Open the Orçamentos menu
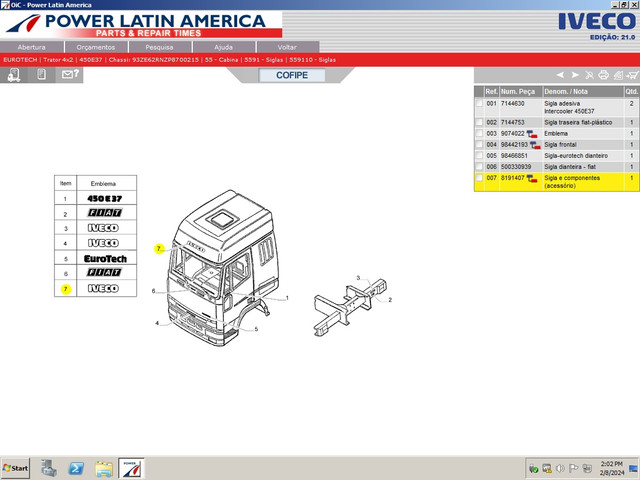Viewport: 640px width, 480px height. (96, 47)
